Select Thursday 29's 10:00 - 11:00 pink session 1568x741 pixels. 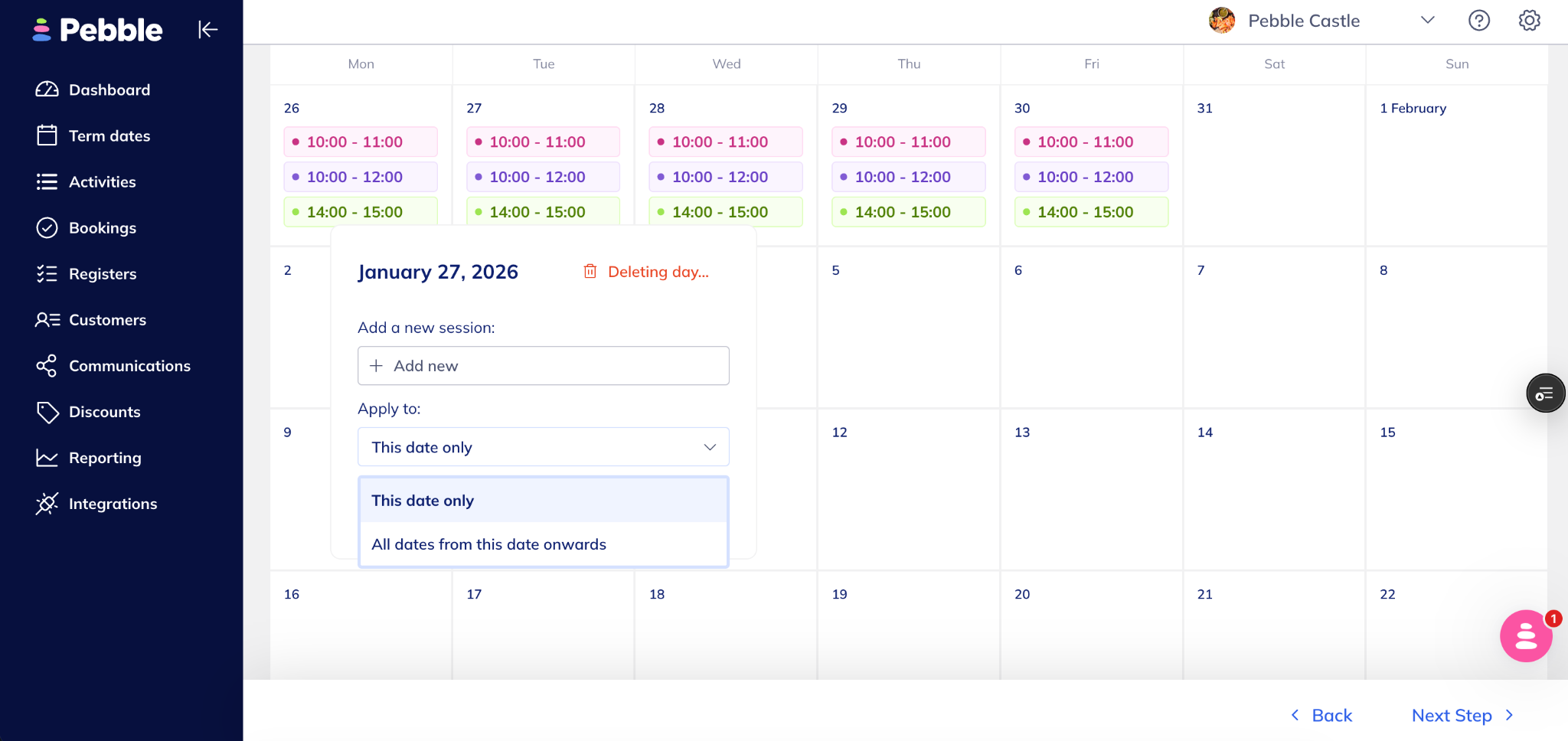click(x=908, y=142)
